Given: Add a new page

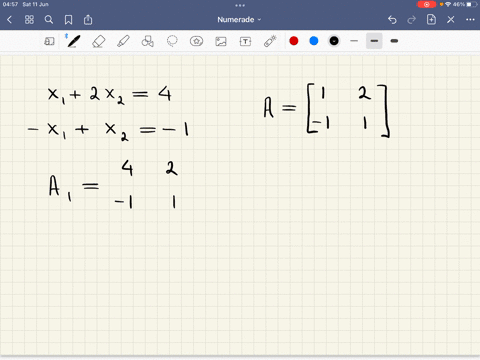Looking at the screenshot, I should tap(431, 20).
